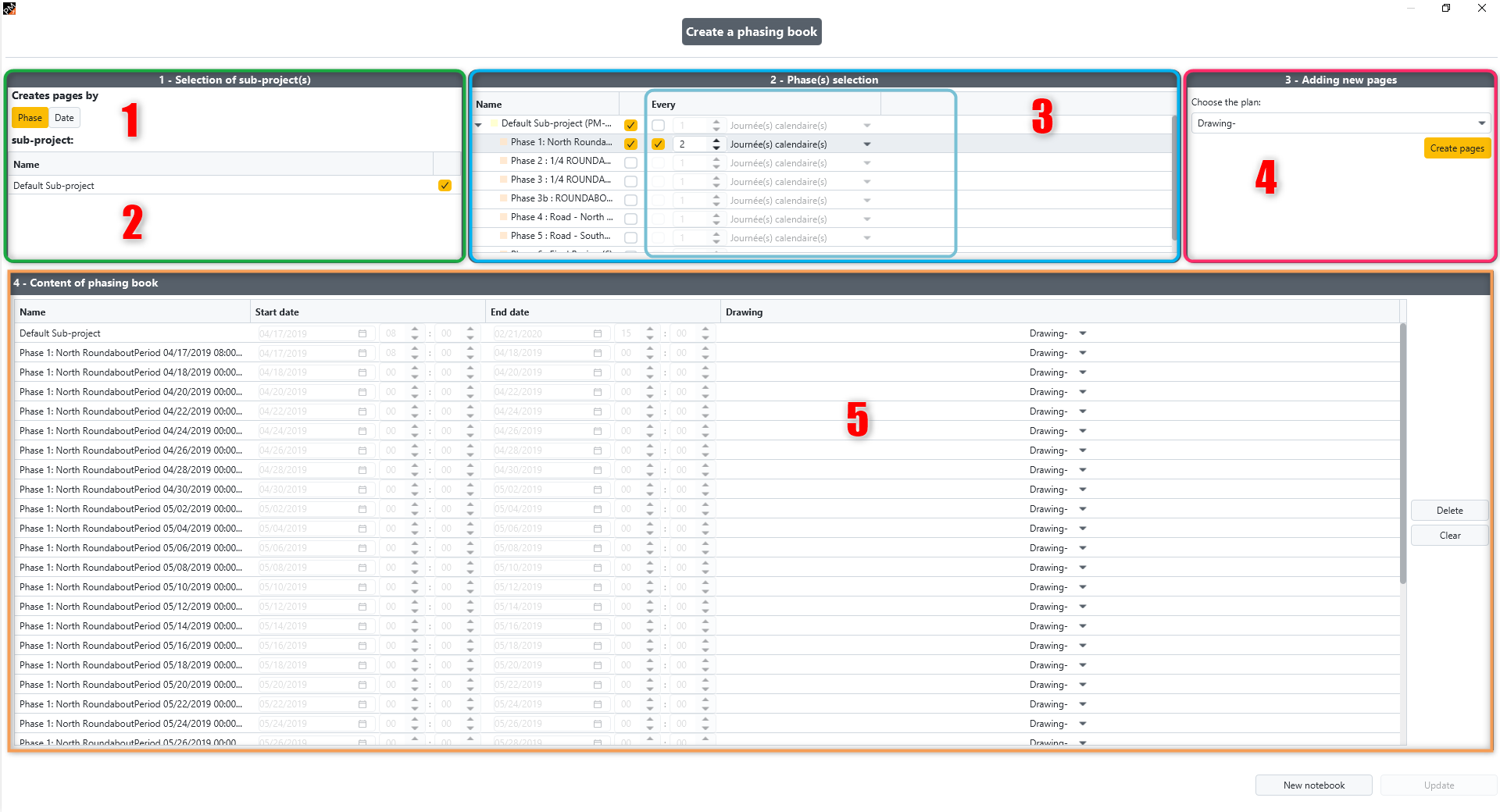Click calendar icon in Default Sub-project end date

[598, 333]
